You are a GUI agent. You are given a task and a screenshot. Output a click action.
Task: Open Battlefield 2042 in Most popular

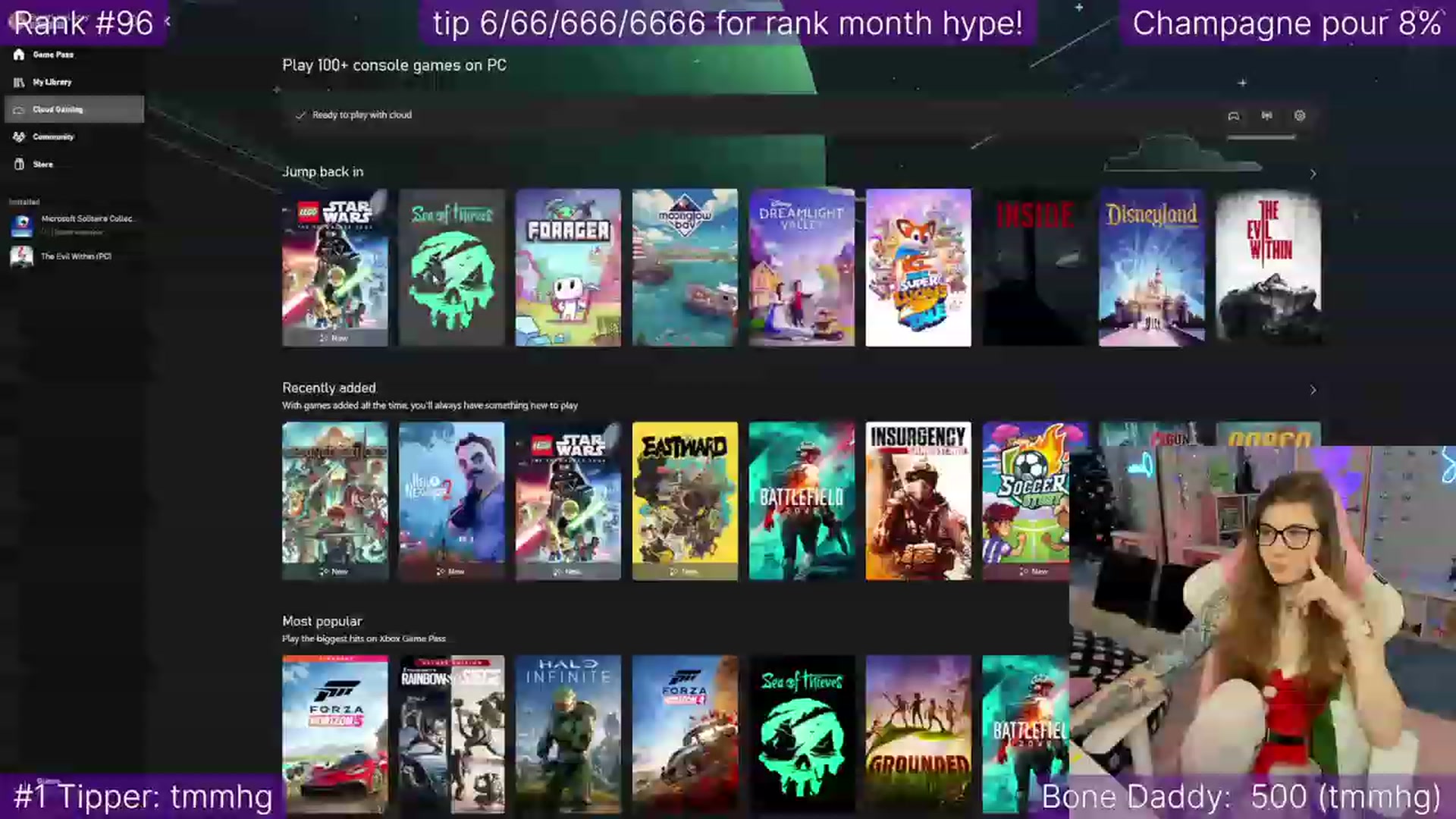coord(1026,734)
